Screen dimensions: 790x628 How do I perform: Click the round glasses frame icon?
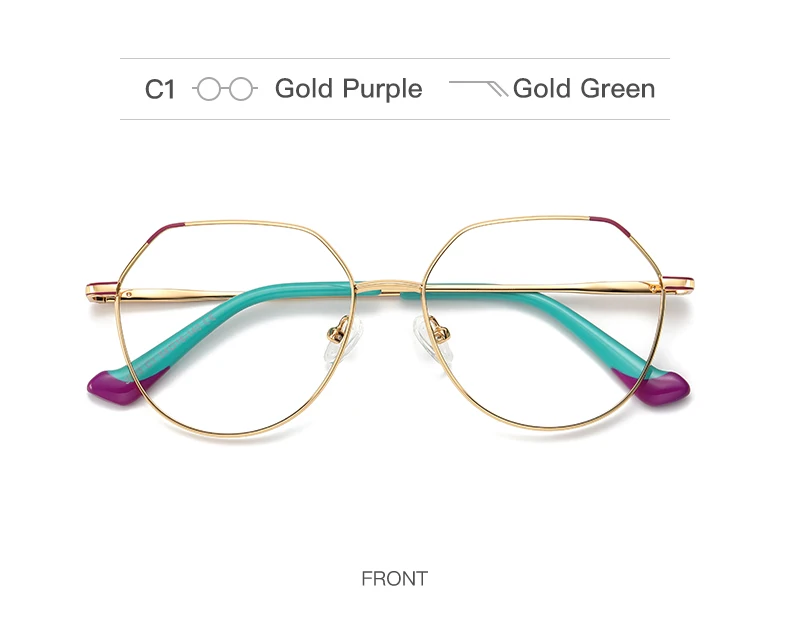click(225, 89)
